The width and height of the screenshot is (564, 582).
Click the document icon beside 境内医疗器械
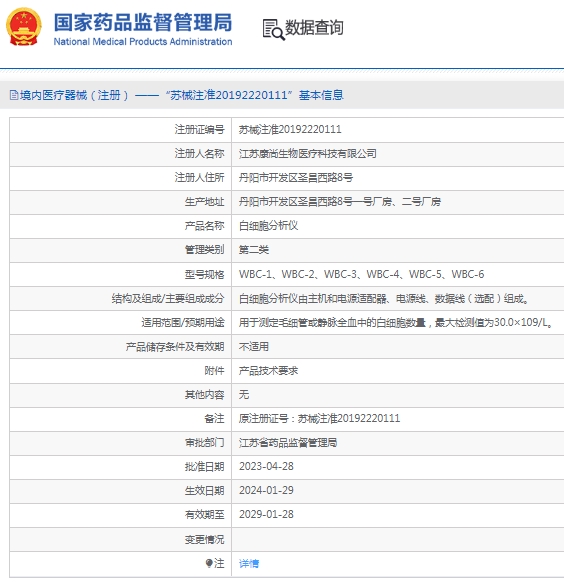[14, 95]
